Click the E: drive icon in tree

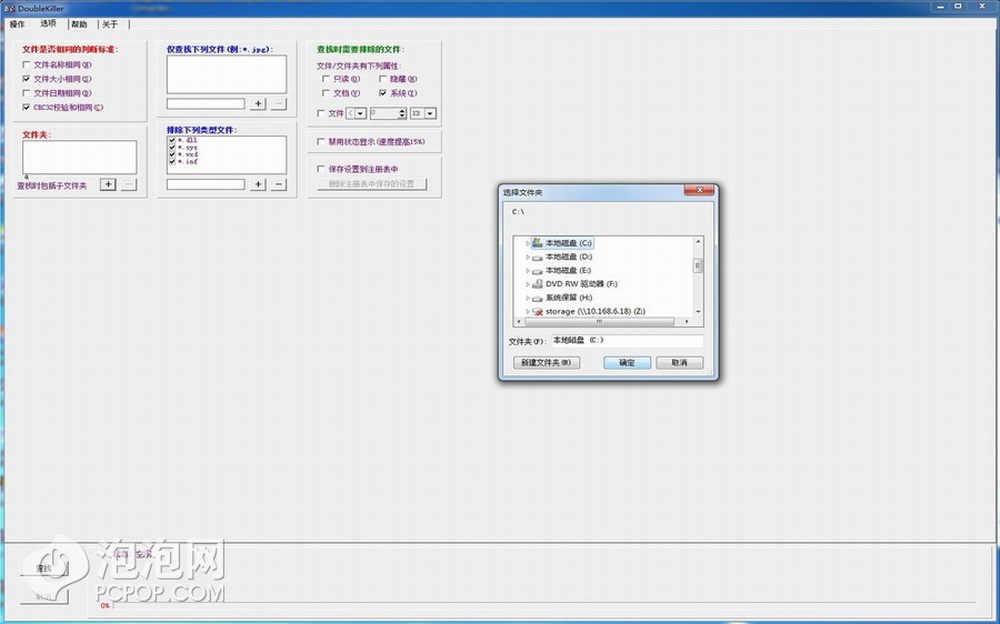tap(537, 271)
